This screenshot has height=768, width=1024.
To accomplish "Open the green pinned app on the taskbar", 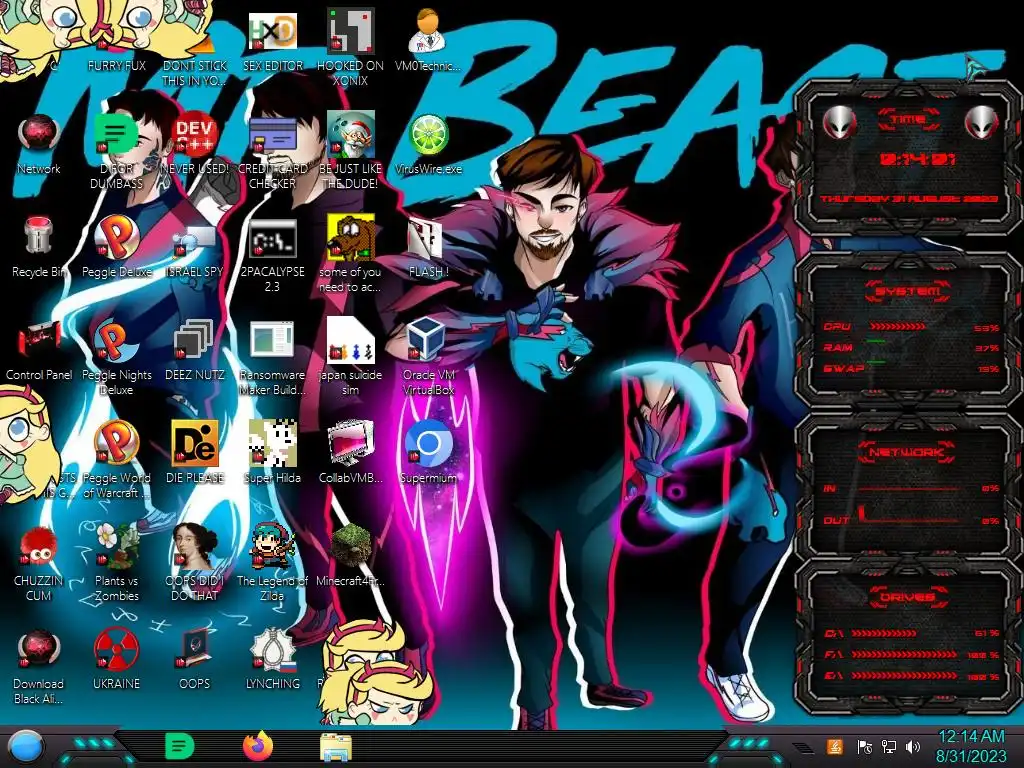I will coord(179,746).
